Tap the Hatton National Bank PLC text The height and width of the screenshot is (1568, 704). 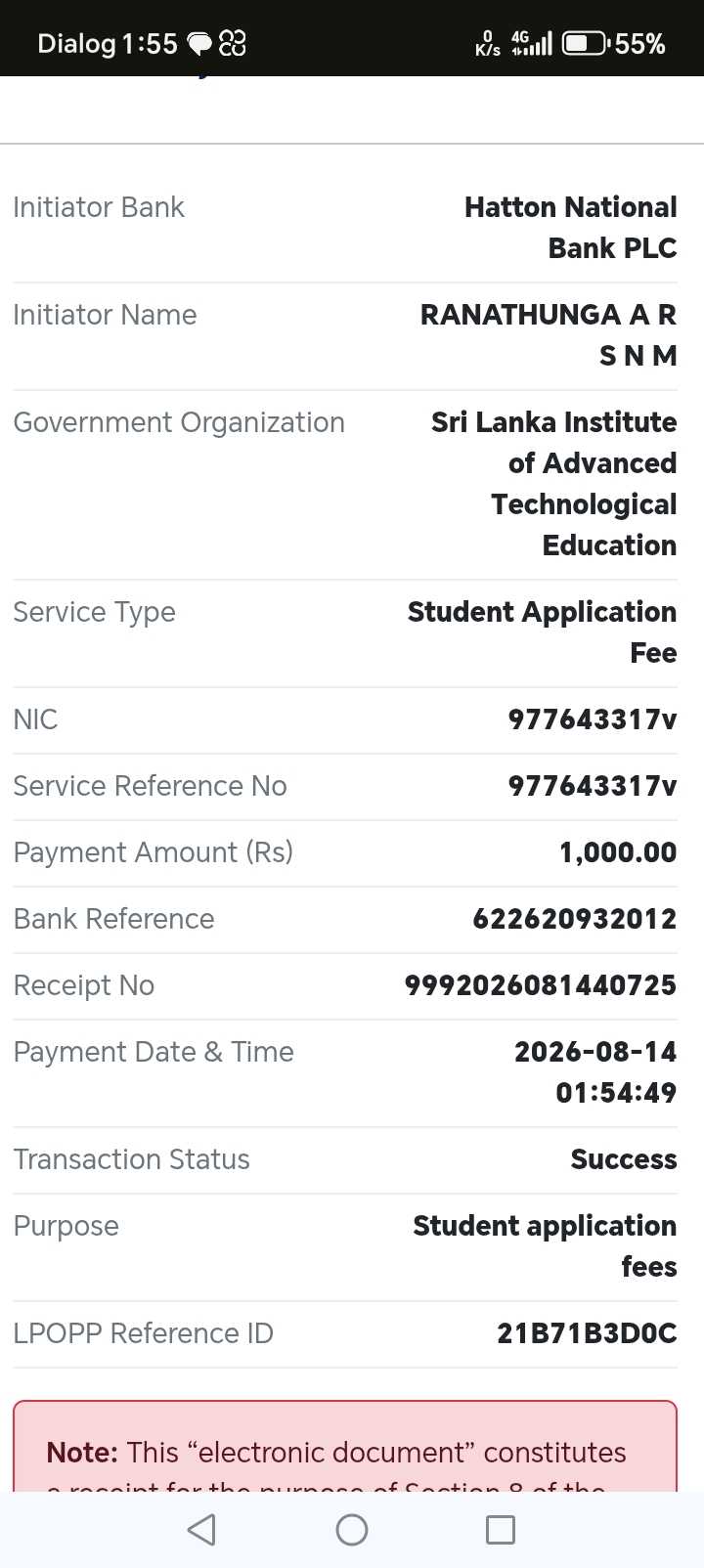(571, 228)
